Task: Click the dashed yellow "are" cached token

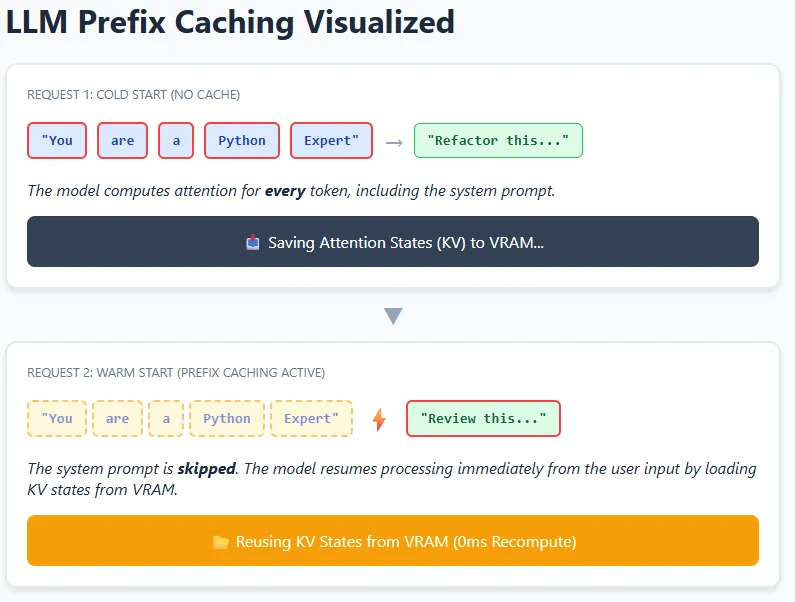Action: (x=118, y=419)
